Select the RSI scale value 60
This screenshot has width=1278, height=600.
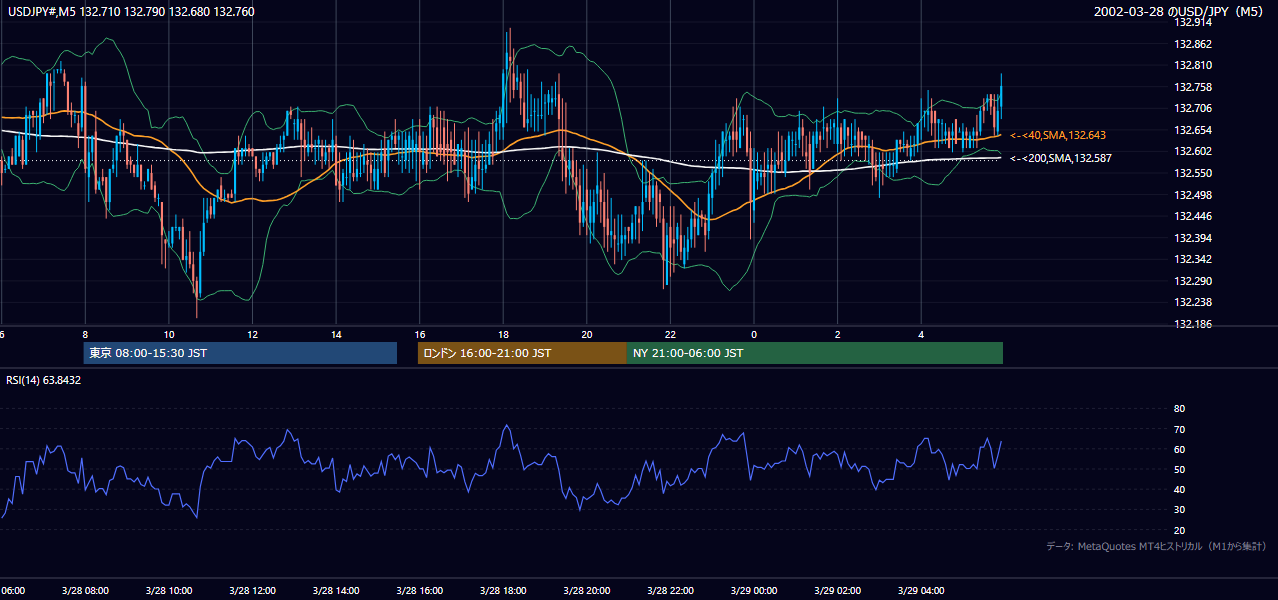(x=1179, y=449)
